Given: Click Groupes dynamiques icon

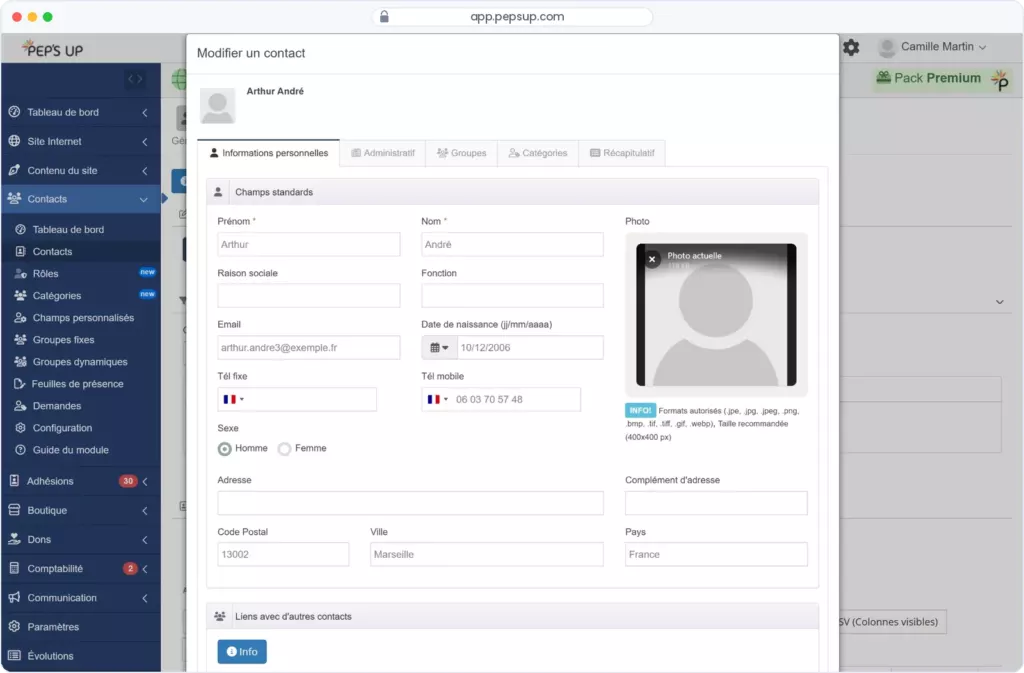Looking at the screenshot, I should [20, 362].
